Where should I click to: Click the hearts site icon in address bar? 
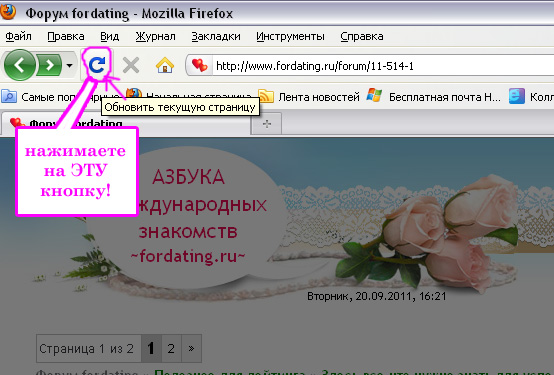(x=200, y=65)
